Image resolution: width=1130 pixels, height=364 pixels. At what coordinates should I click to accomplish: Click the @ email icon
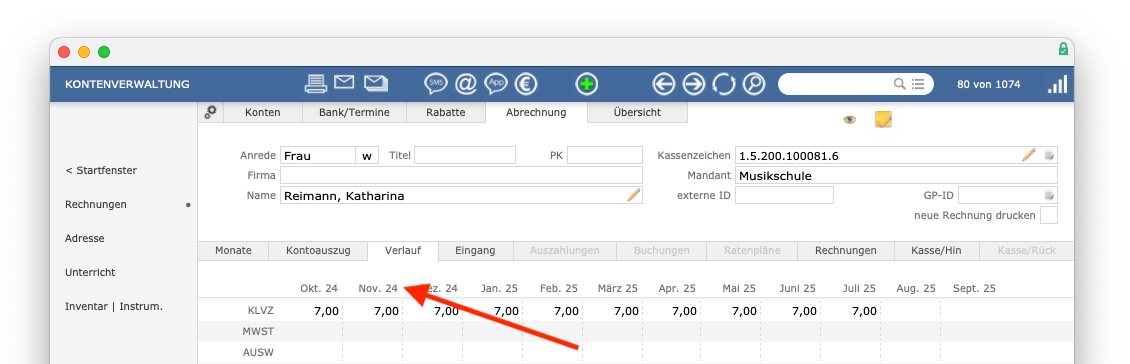click(466, 84)
